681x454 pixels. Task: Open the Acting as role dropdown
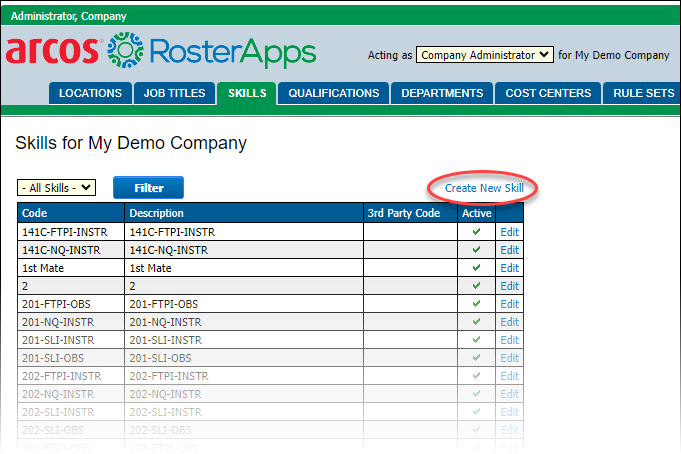[x=484, y=55]
